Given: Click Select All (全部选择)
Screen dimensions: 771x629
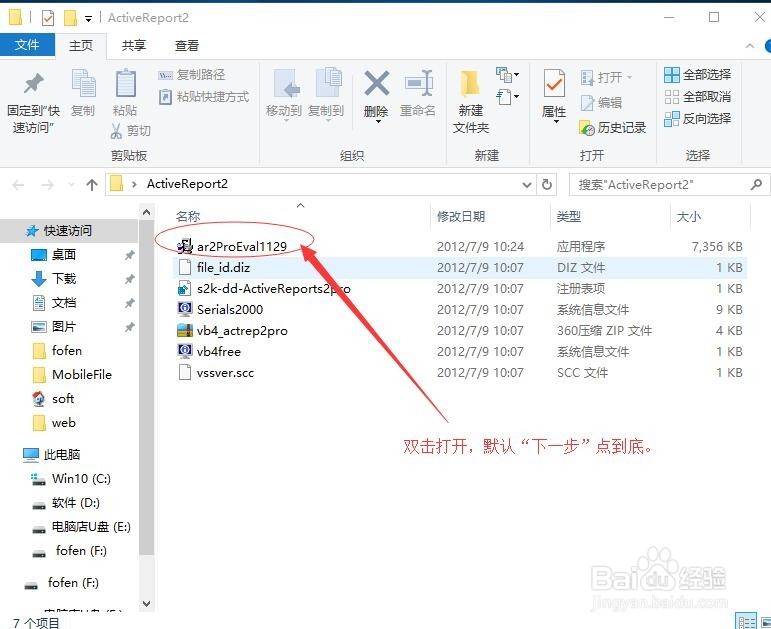Looking at the screenshot, I should pyautogui.click(x=697, y=75).
